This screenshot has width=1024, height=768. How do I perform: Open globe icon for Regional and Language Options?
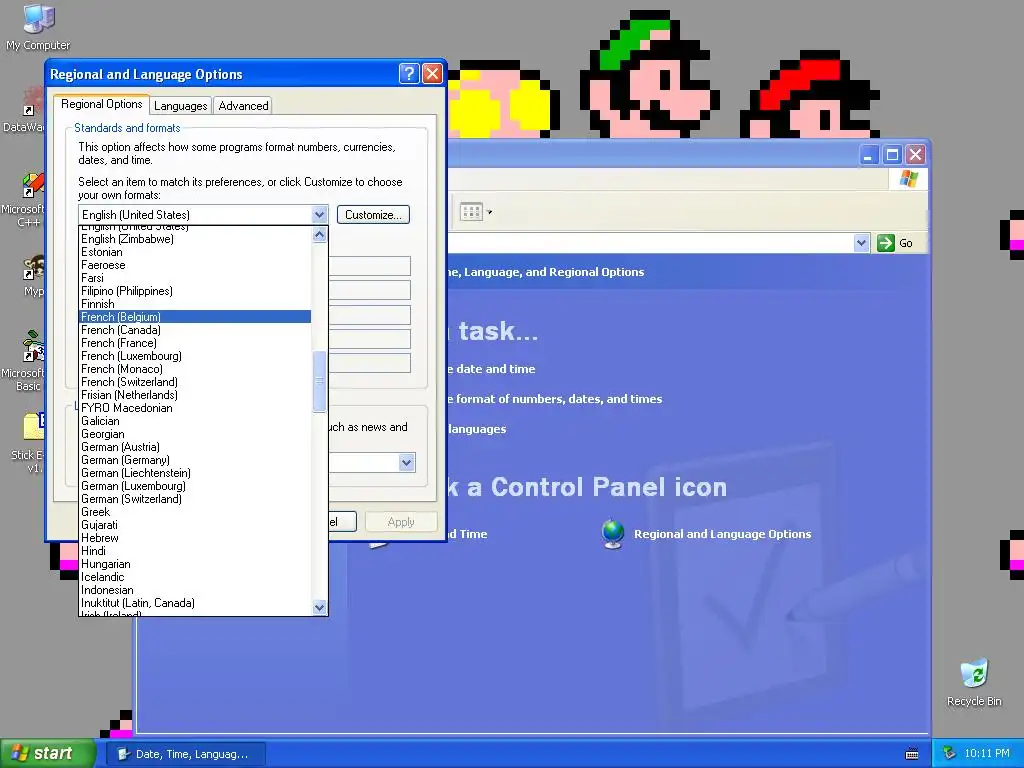tap(613, 534)
